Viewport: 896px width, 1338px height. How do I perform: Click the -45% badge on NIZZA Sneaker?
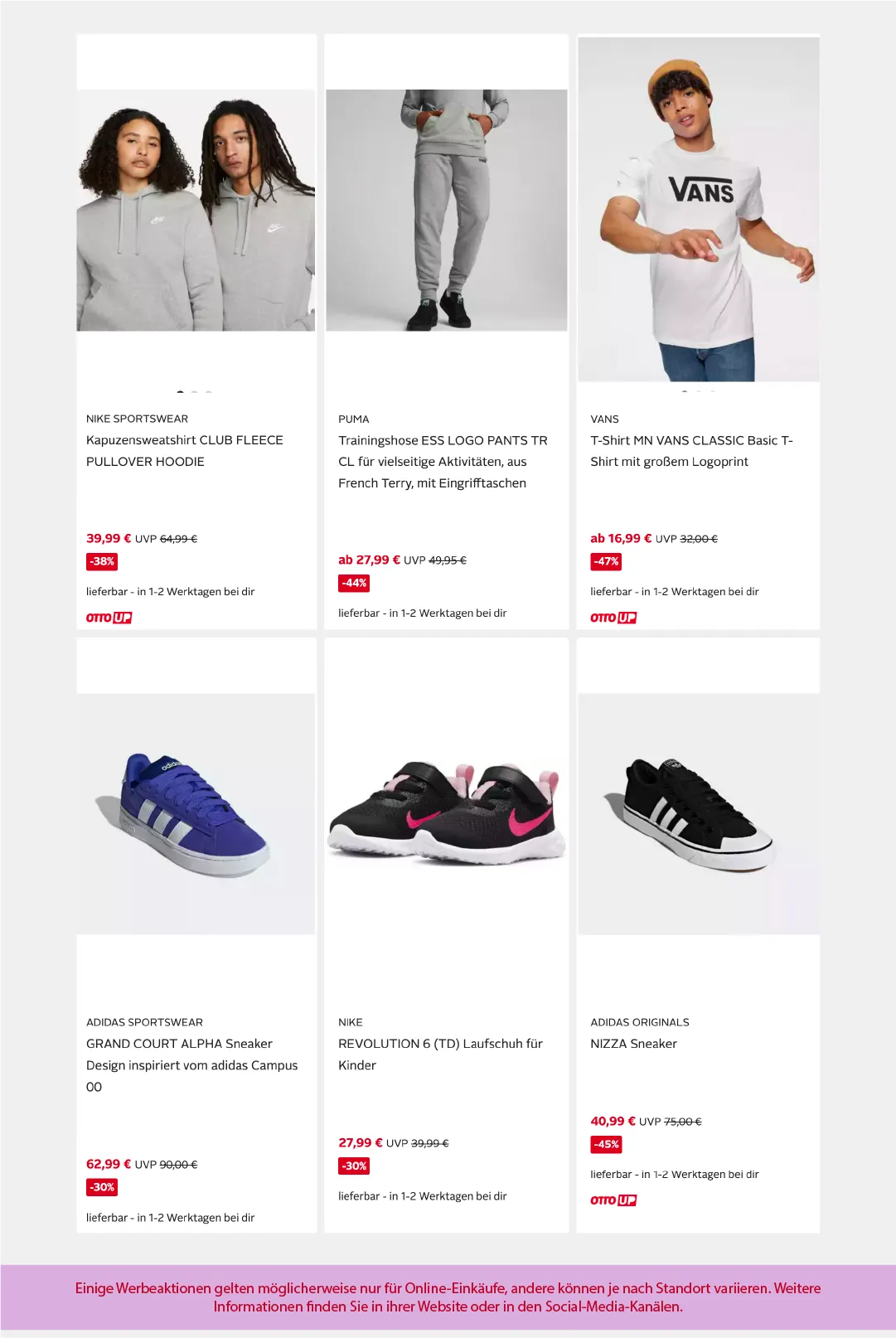click(x=606, y=1144)
